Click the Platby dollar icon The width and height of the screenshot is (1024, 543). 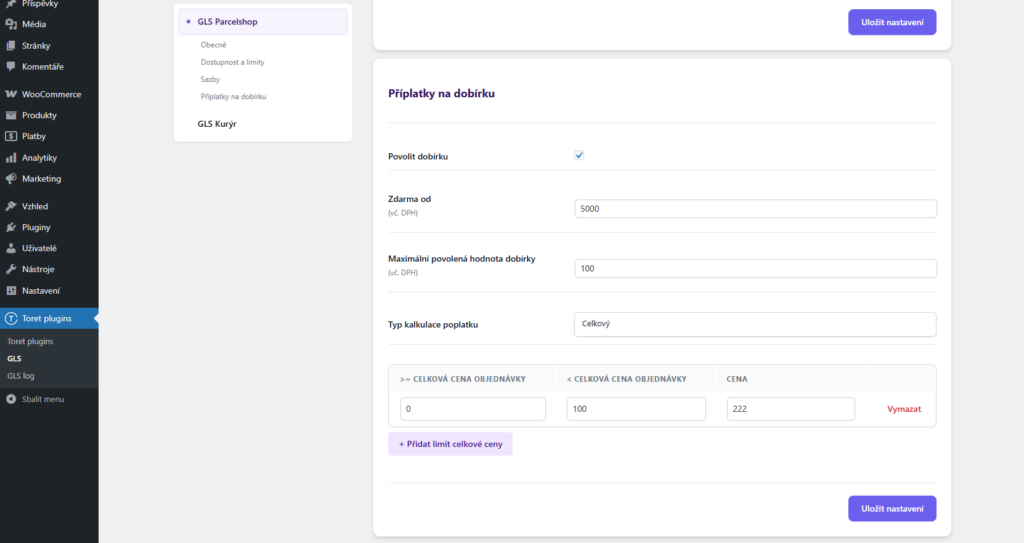tap(11, 136)
